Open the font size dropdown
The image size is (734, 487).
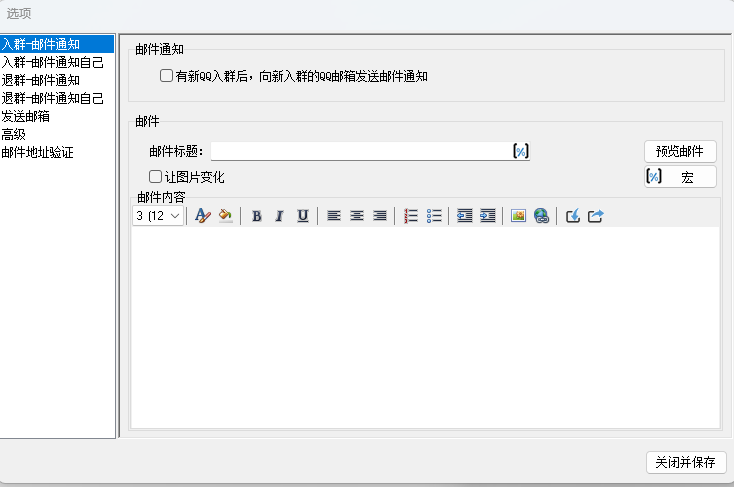pyautogui.click(x=158, y=216)
